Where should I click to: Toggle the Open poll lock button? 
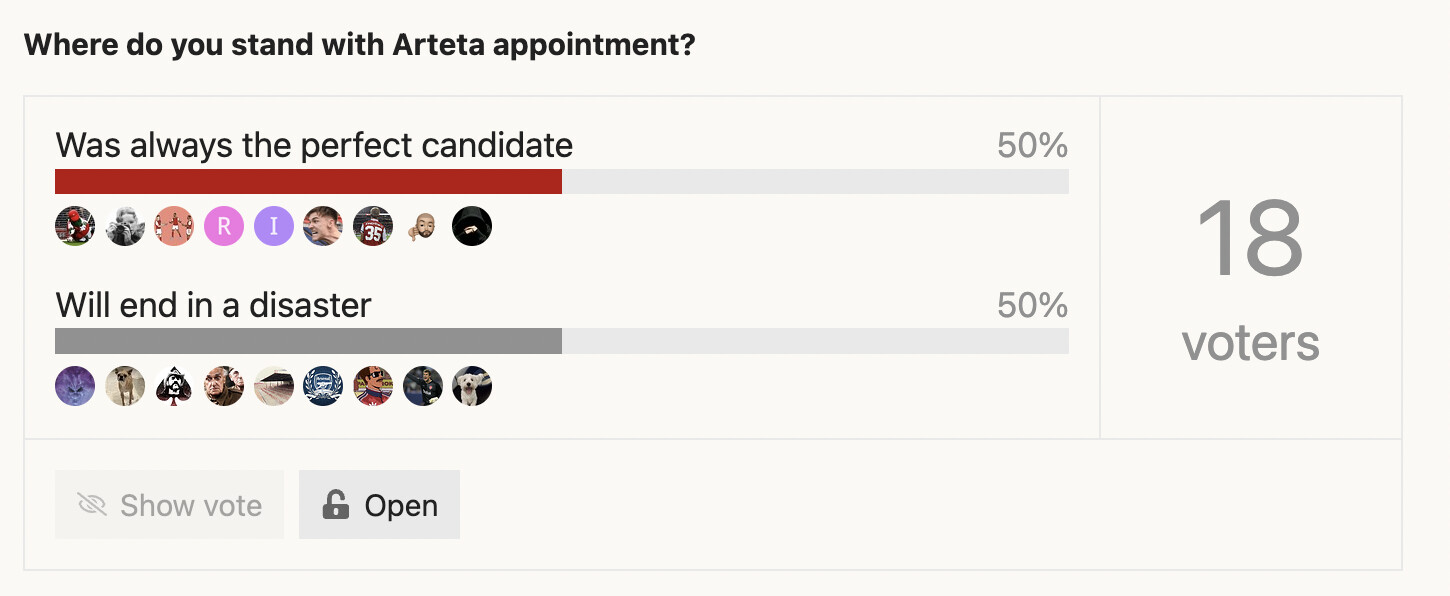(379, 505)
